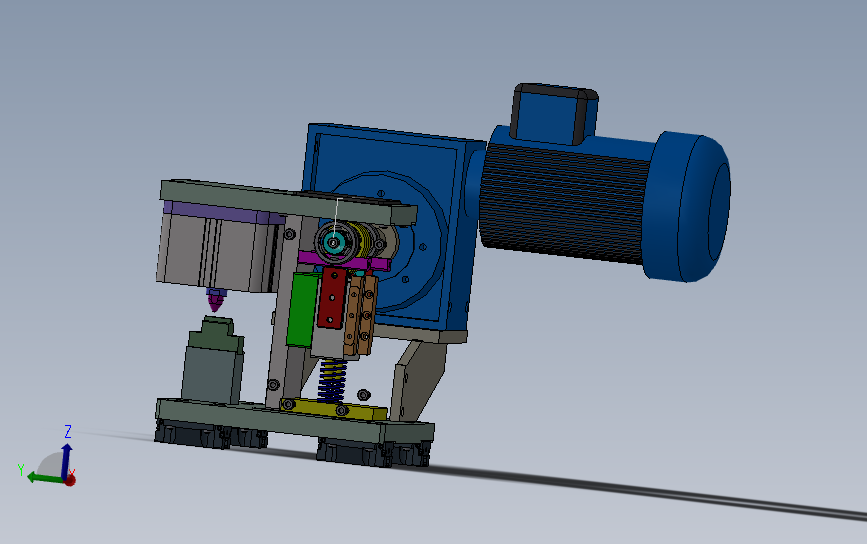This screenshot has height=544, width=867.
Task: Select the dark red plate with holes
Action: coord(332,297)
